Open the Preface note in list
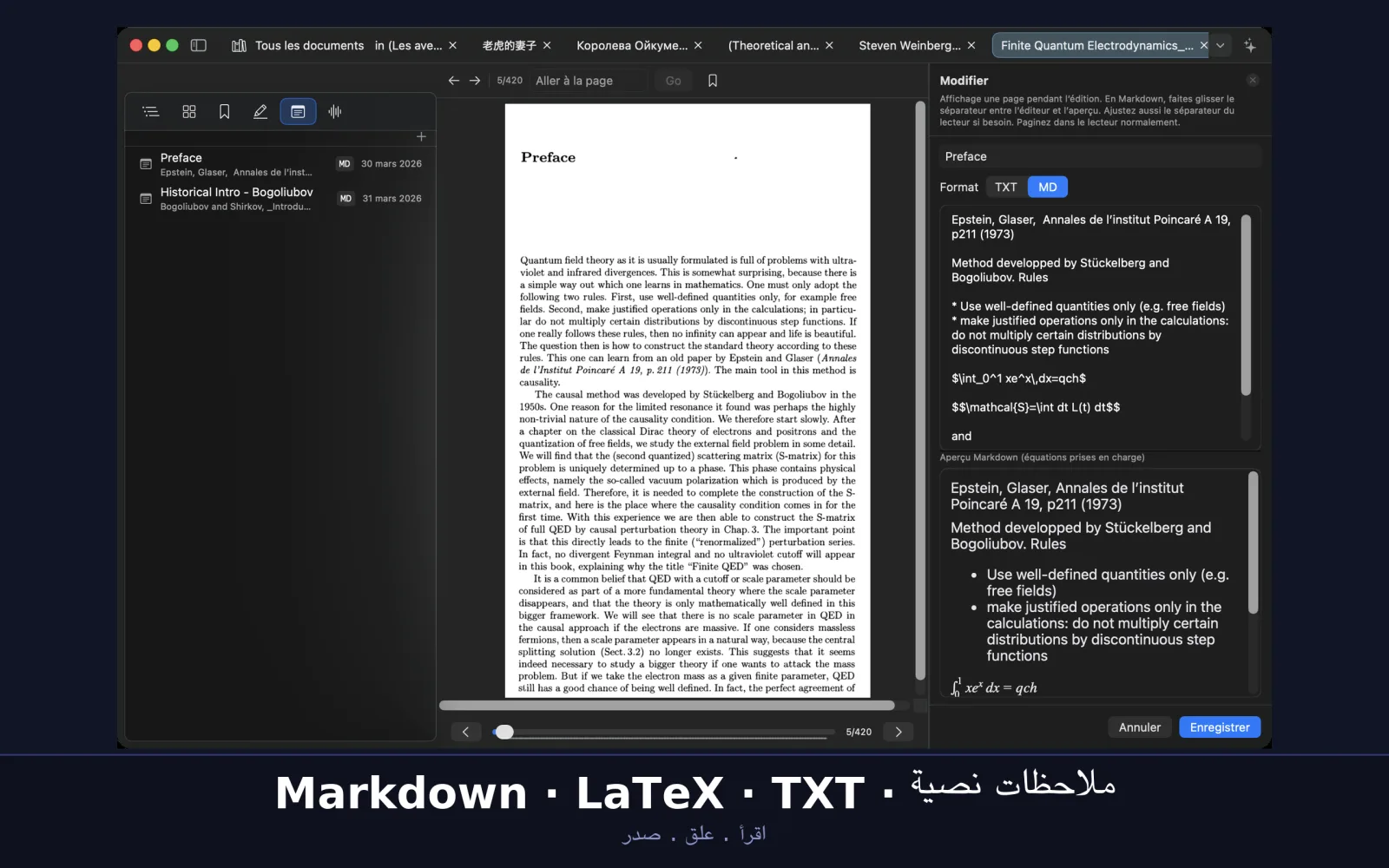Screen dimensions: 1389x868 click(x=281, y=164)
